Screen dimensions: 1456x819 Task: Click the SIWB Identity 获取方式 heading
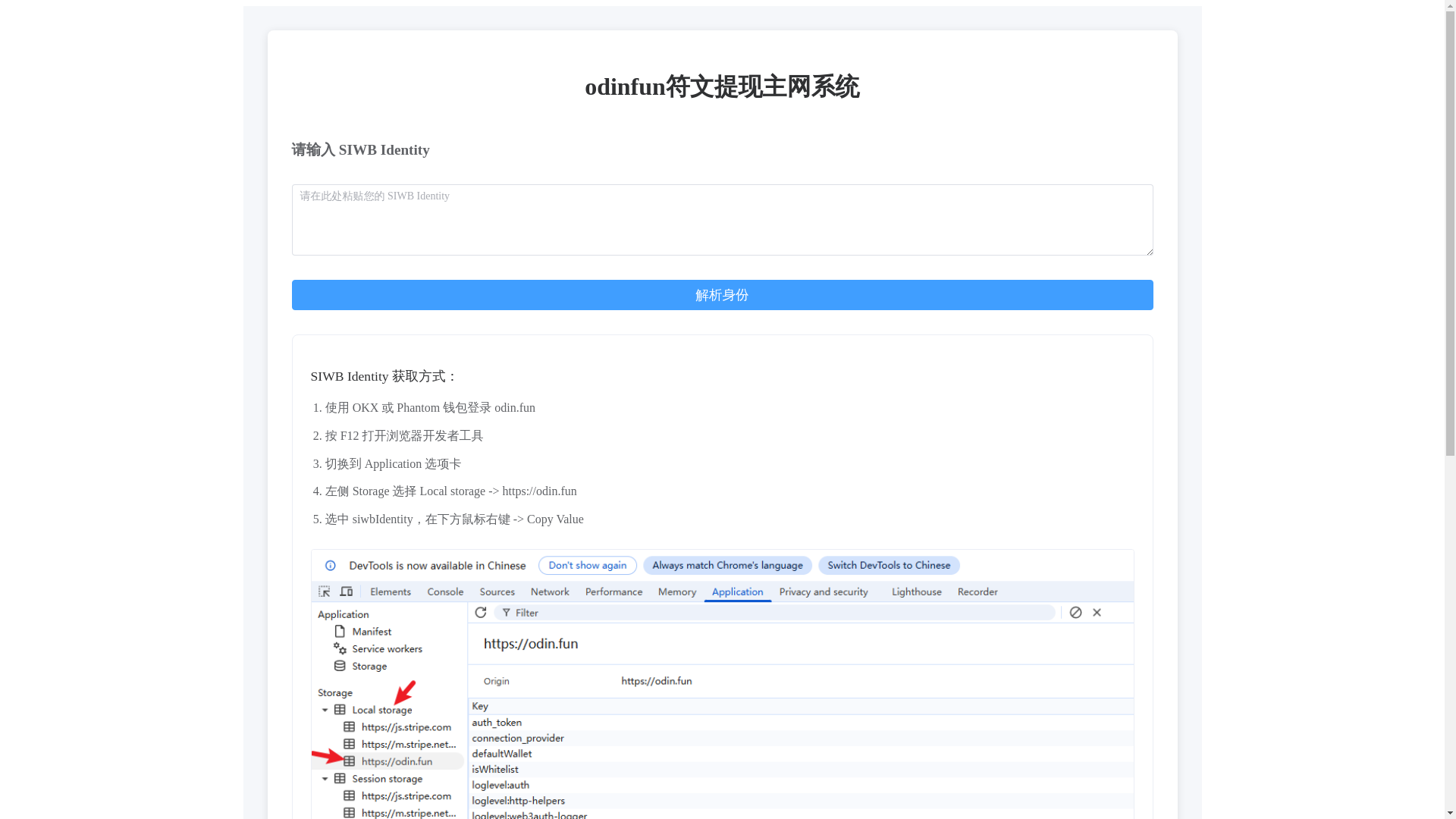tap(384, 376)
